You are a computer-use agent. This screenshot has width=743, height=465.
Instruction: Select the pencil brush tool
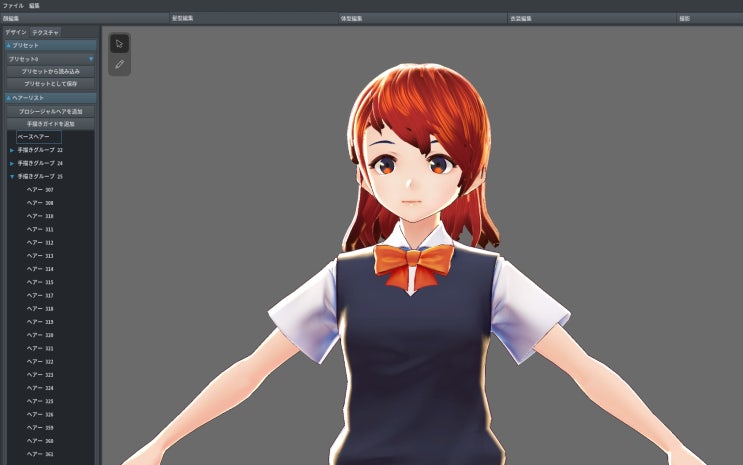119,64
